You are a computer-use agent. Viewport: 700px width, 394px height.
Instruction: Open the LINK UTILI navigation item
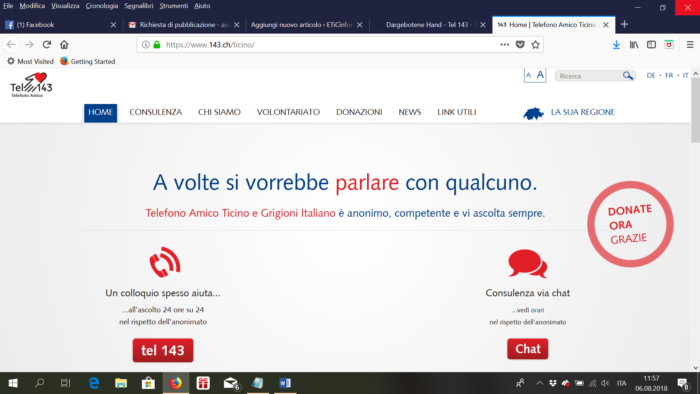(456, 112)
